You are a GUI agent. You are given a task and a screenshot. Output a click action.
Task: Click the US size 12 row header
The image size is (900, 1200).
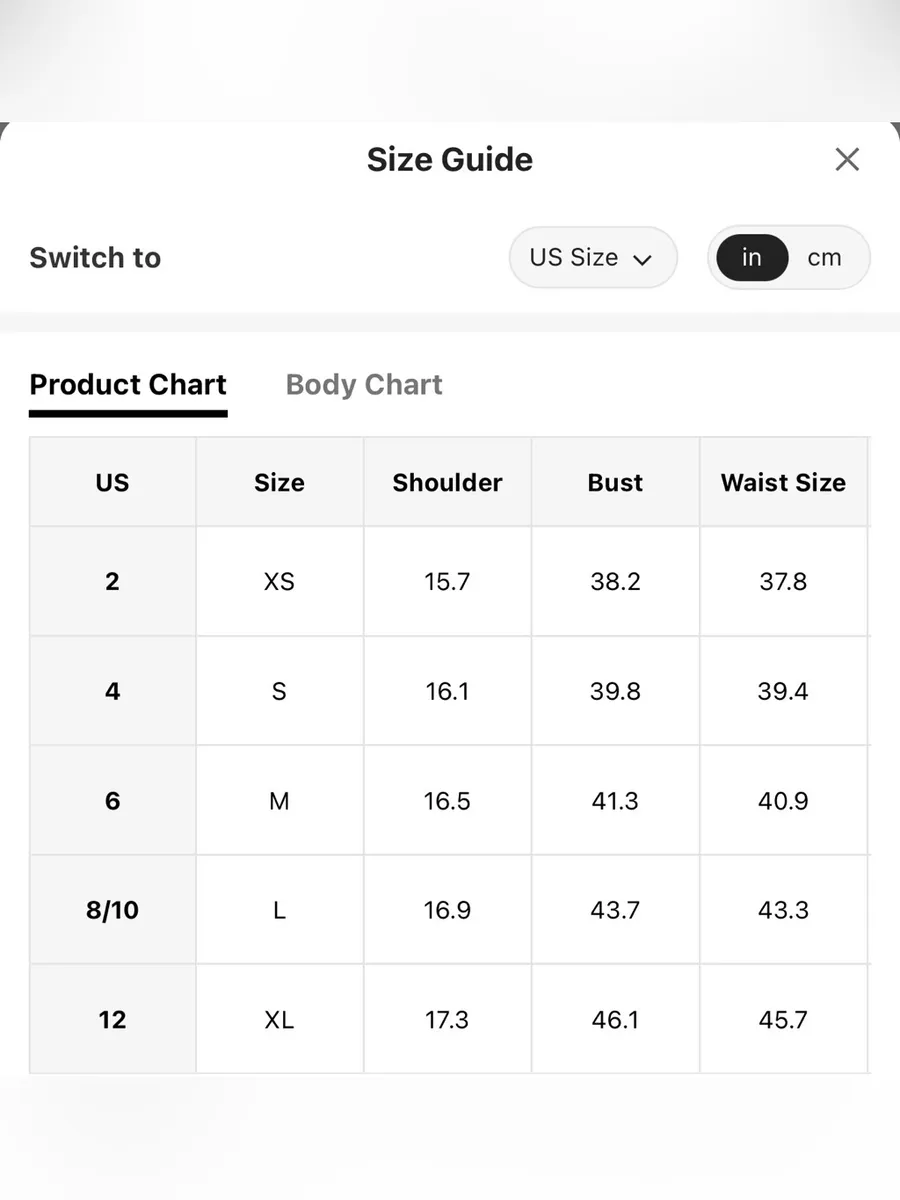112,1020
